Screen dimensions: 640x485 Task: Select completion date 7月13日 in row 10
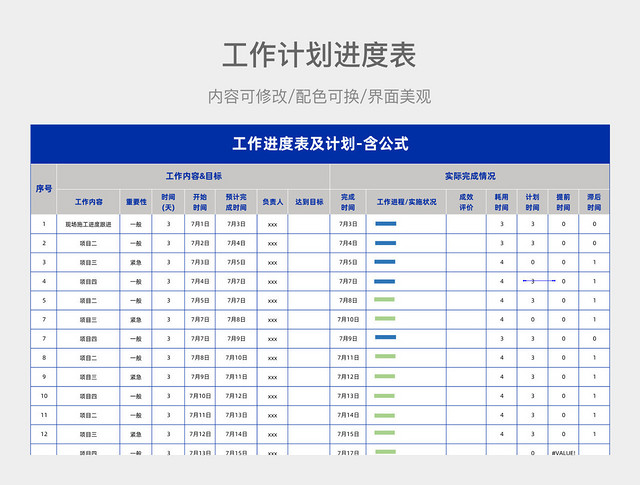(348, 396)
